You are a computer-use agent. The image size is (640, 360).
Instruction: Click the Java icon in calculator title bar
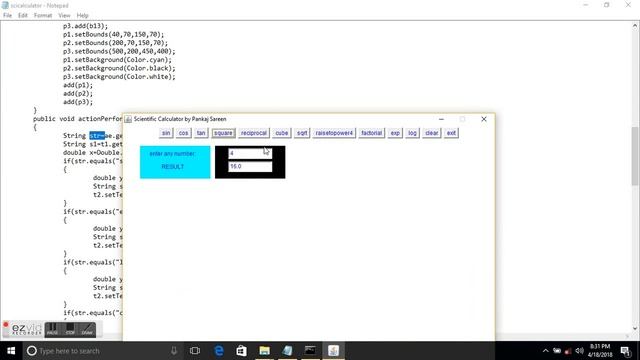click(x=128, y=119)
